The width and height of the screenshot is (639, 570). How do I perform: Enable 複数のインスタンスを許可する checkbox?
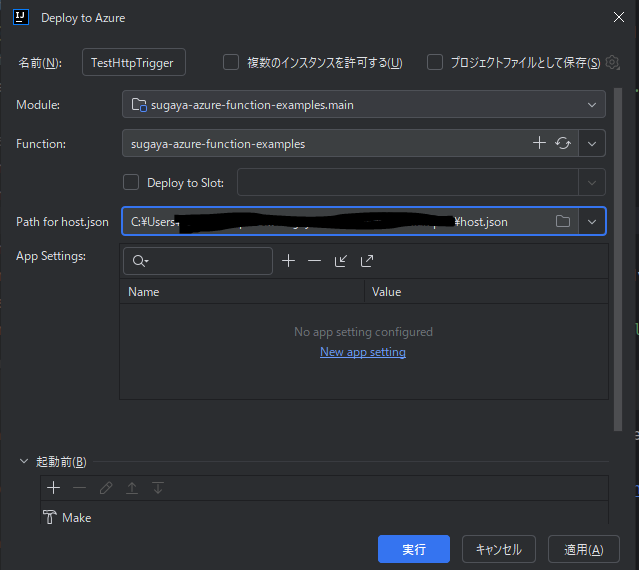coord(231,63)
